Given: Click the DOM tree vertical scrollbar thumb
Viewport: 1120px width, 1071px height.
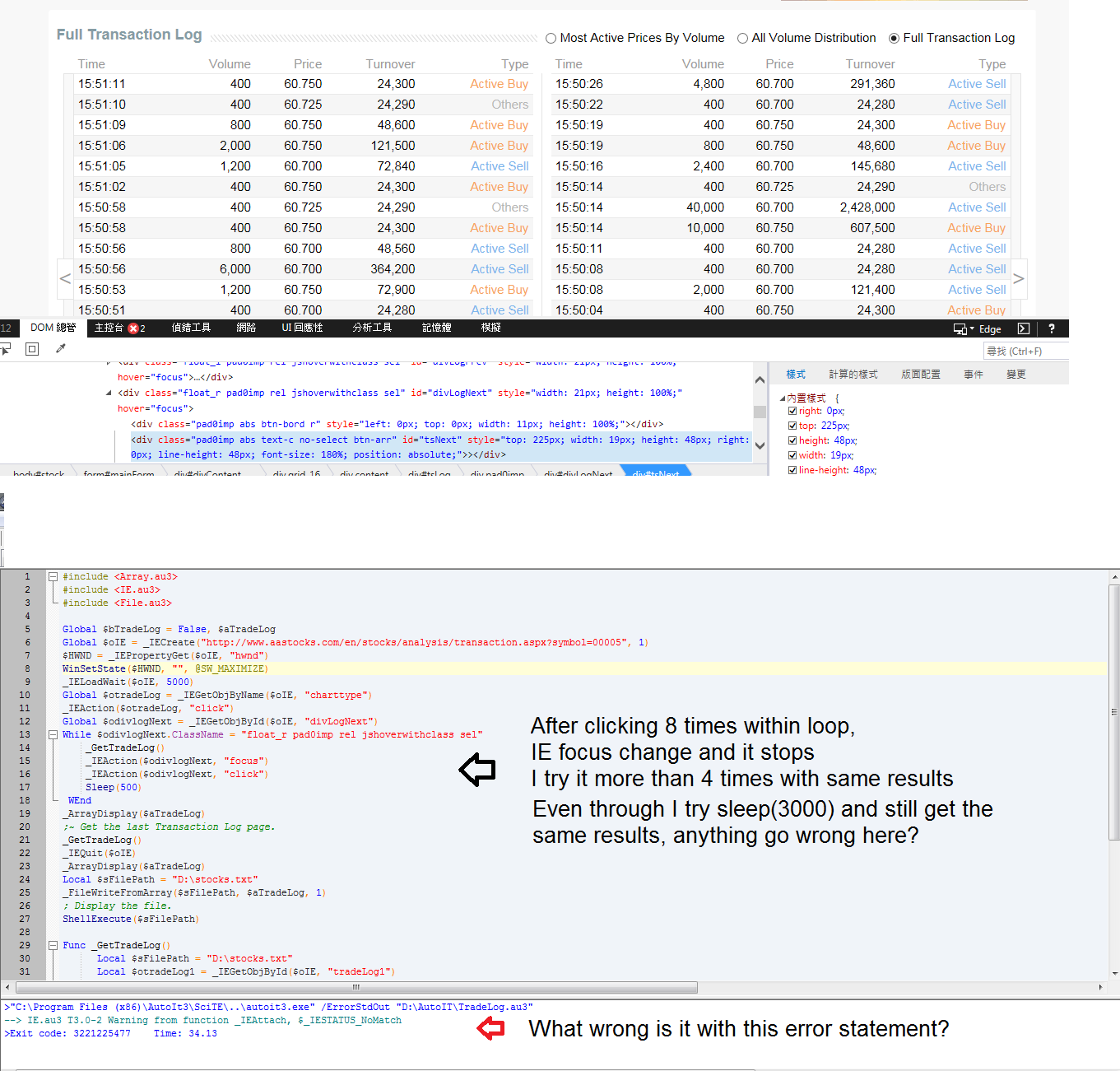Looking at the screenshot, I should (x=760, y=412).
